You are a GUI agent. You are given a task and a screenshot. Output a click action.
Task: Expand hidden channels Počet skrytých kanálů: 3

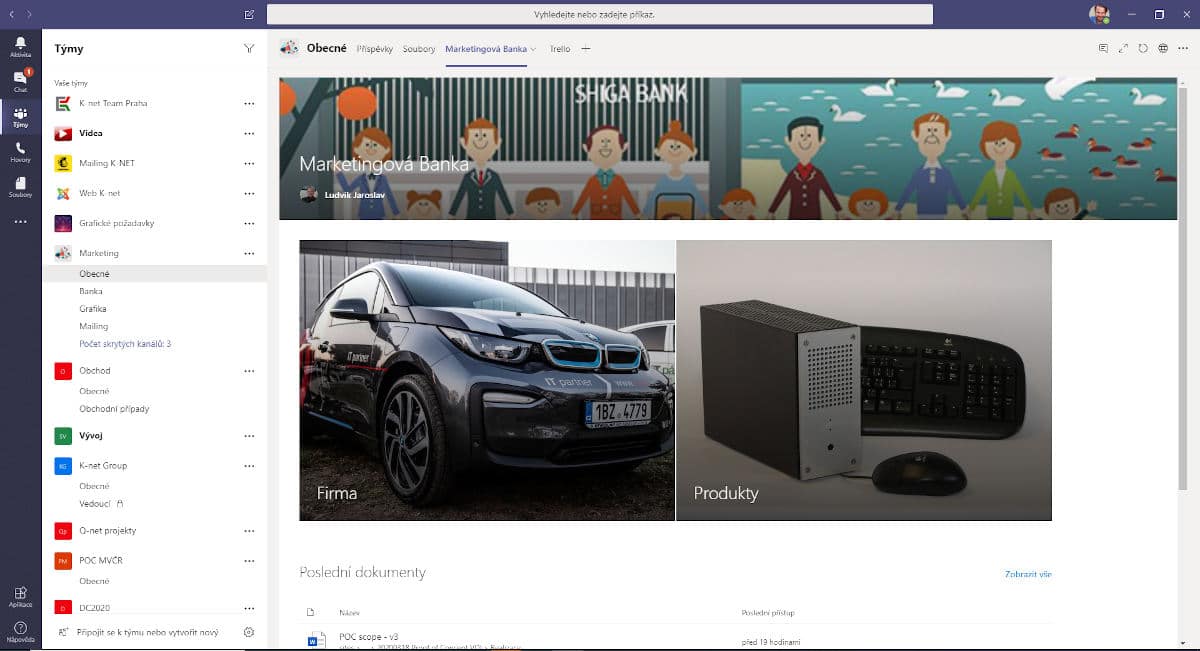pyautogui.click(x=125, y=344)
